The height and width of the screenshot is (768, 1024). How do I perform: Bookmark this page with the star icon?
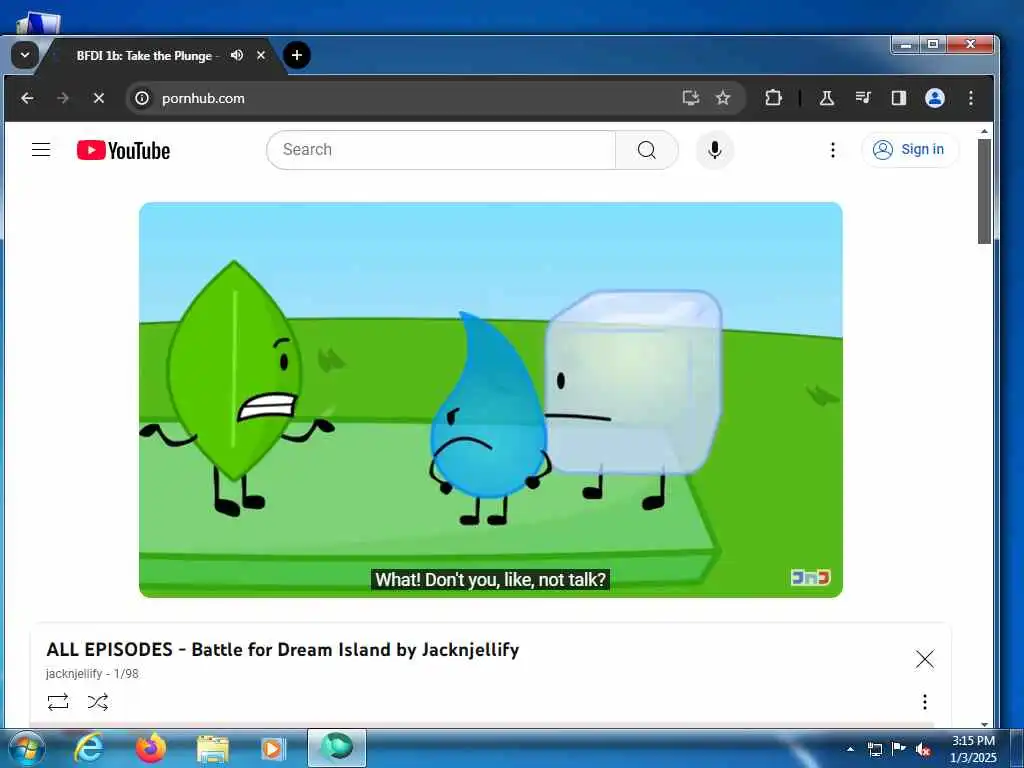point(722,98)
